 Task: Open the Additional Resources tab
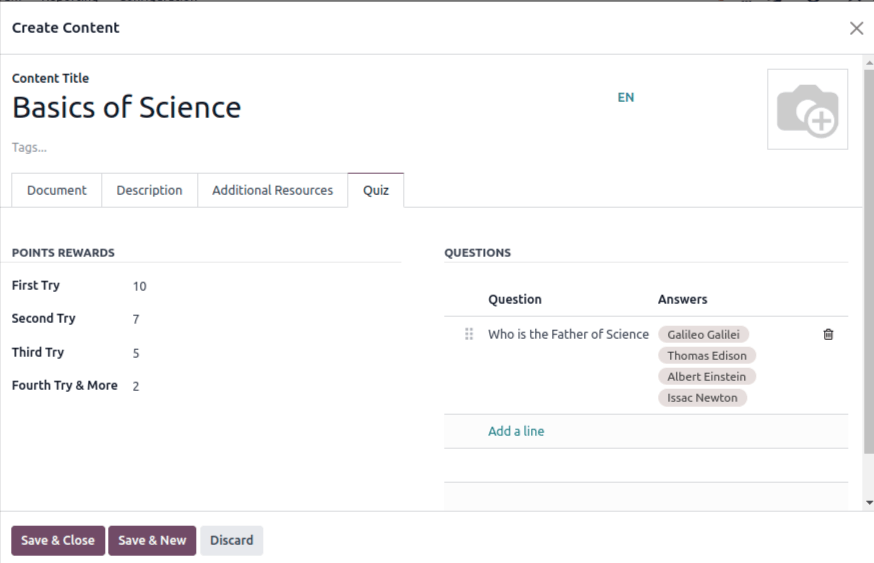(273, 190)
